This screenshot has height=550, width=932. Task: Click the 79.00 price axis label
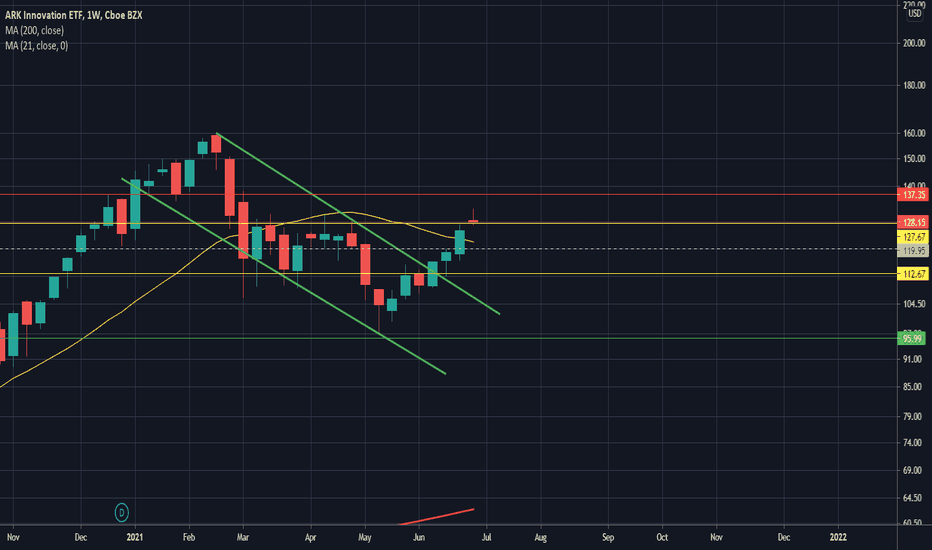[912, 416]
